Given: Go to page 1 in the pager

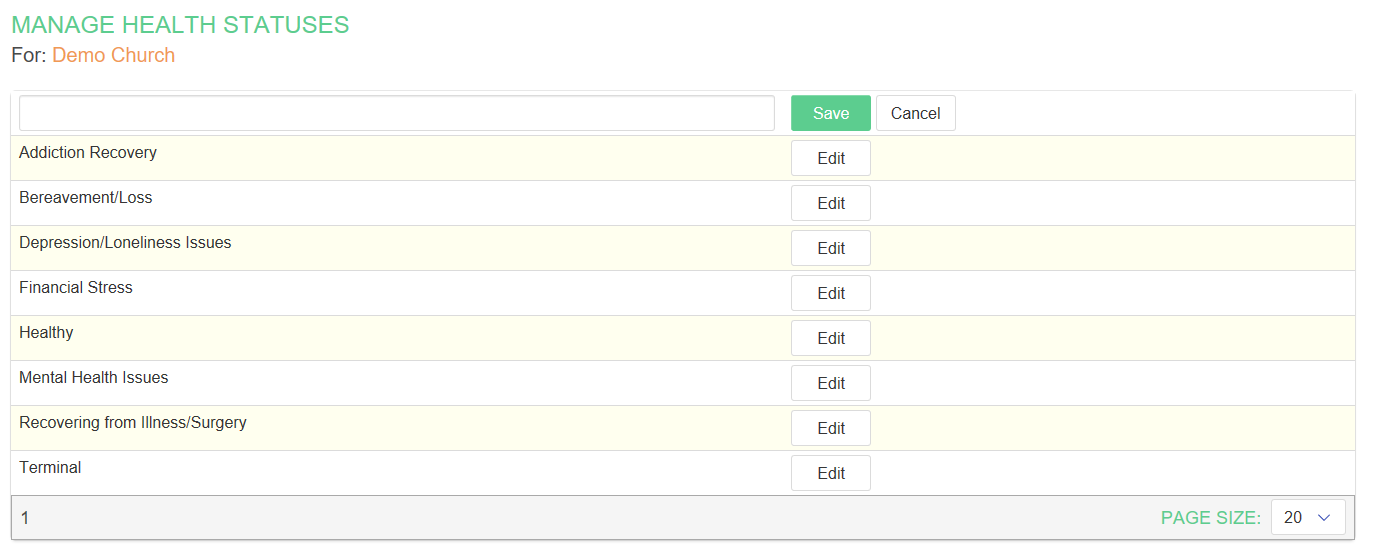Looking at the screenshot, I should (25, 518).
